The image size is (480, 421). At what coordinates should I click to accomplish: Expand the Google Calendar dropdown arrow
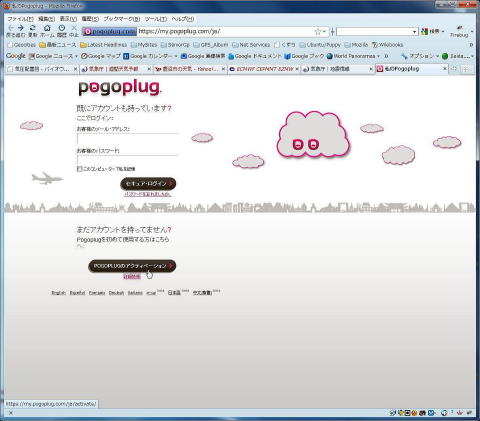(x=176, y=56)
